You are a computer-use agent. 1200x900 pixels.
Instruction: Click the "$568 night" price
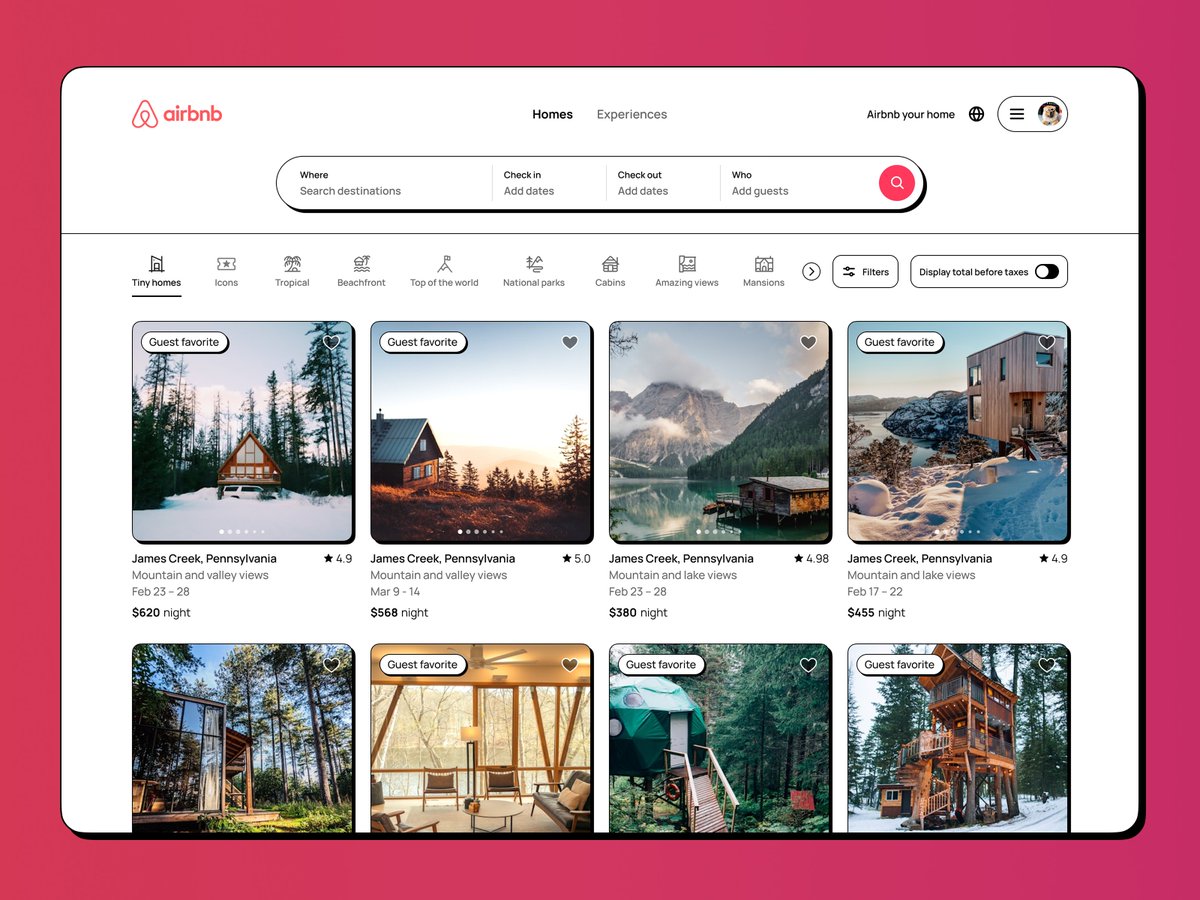point(399,613)
